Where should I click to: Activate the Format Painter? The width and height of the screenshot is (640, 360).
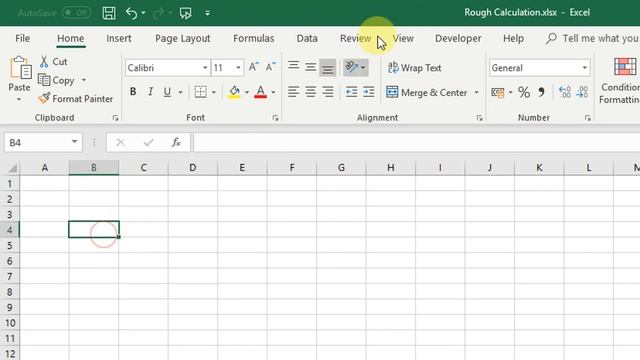click(76, 98)
